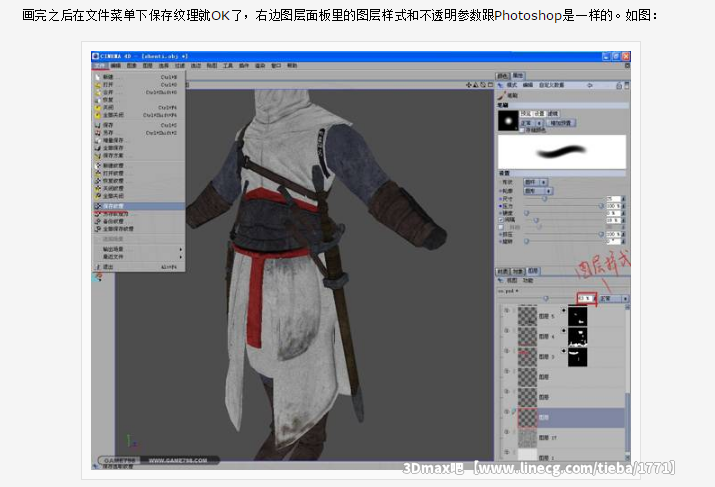Open the Edit menu next to File
The width and height of the screenshot is (715, 487).
115,66
